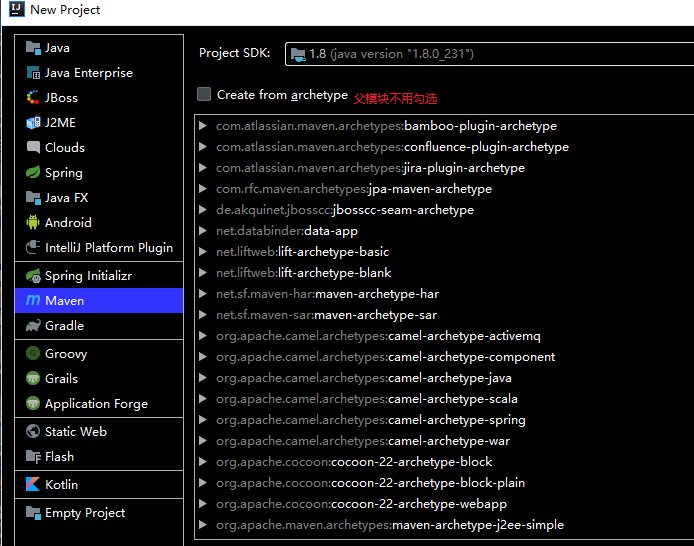Select cocoon-22-archetype-block-plain row text
This screenshot has height=546, width=694.
click(x=370, y=483)
